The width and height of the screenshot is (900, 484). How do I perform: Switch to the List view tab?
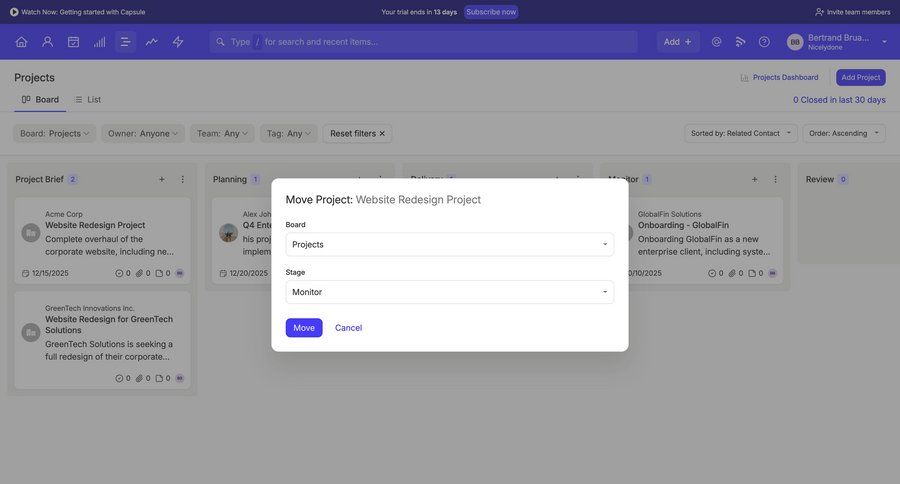coord(88,100)
